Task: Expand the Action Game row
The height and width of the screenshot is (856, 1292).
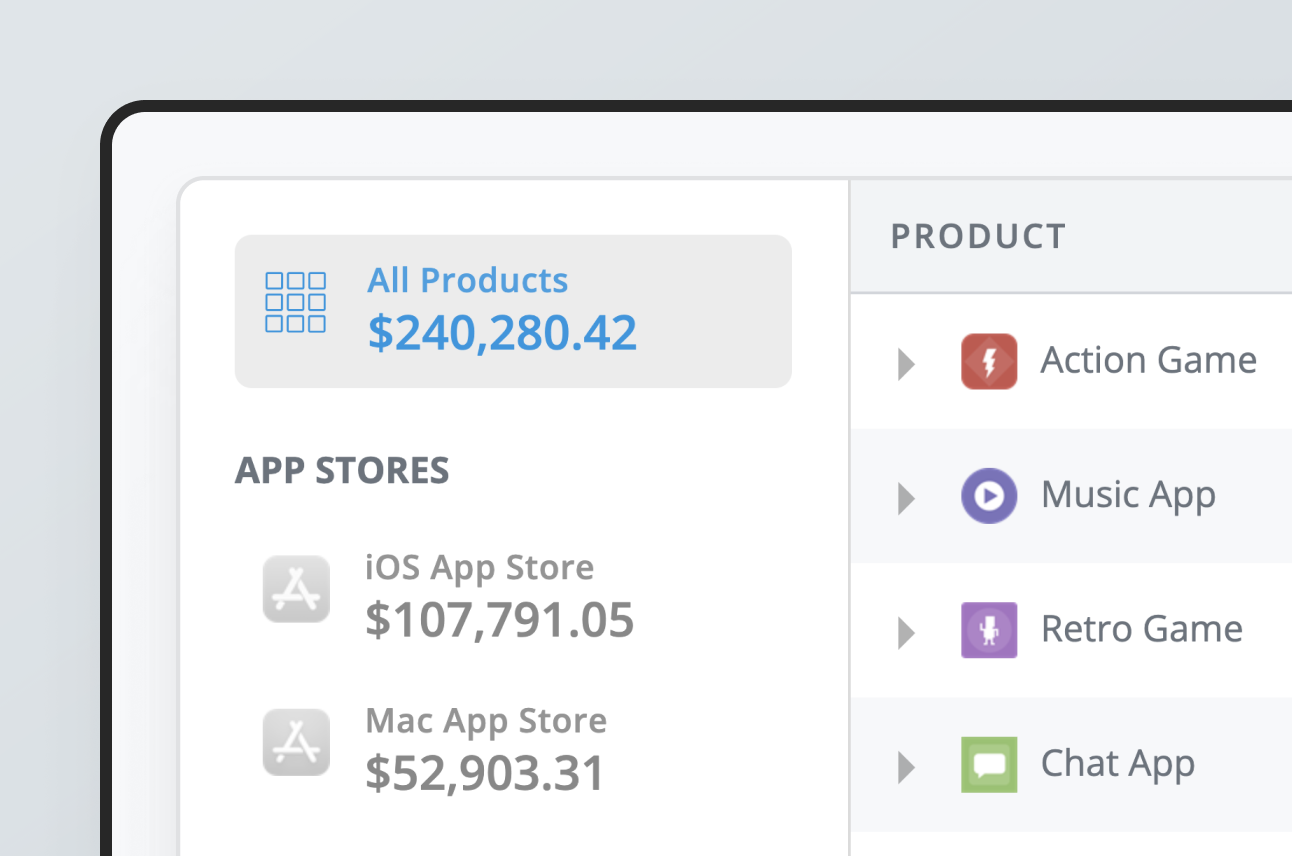Action: point(906,364)
